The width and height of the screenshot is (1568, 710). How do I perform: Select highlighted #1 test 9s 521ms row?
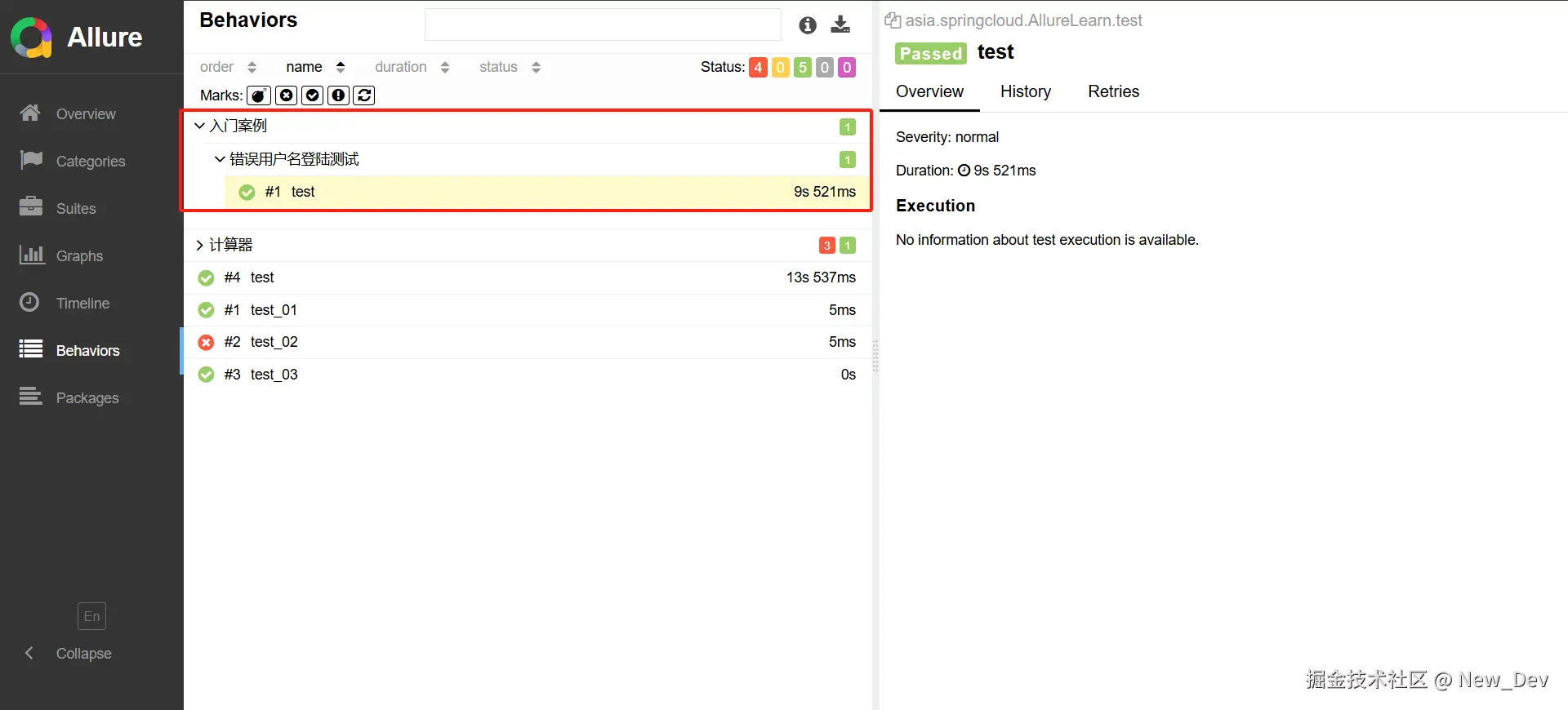coord(548,192)
